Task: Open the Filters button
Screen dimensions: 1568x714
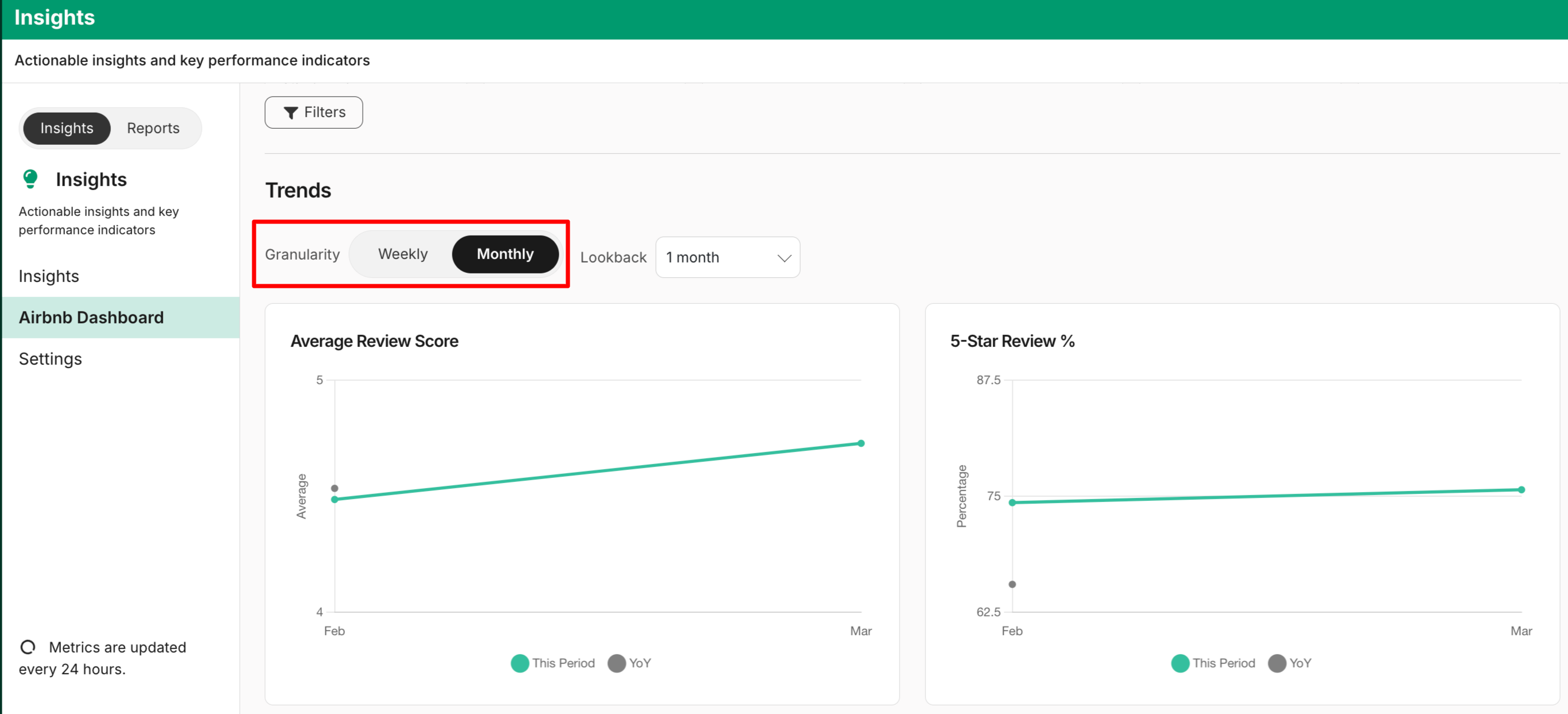Action: [313, 113]
